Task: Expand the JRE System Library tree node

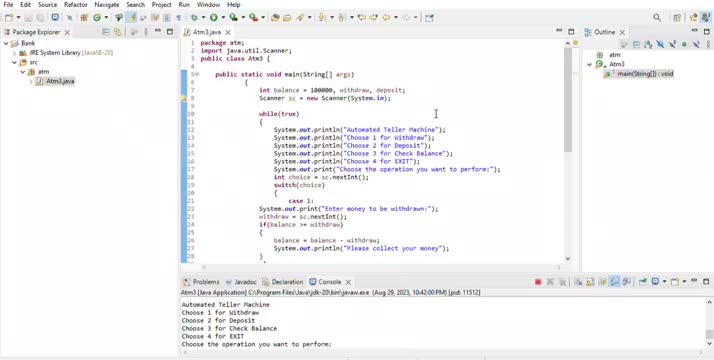Action: click(14, 53)
